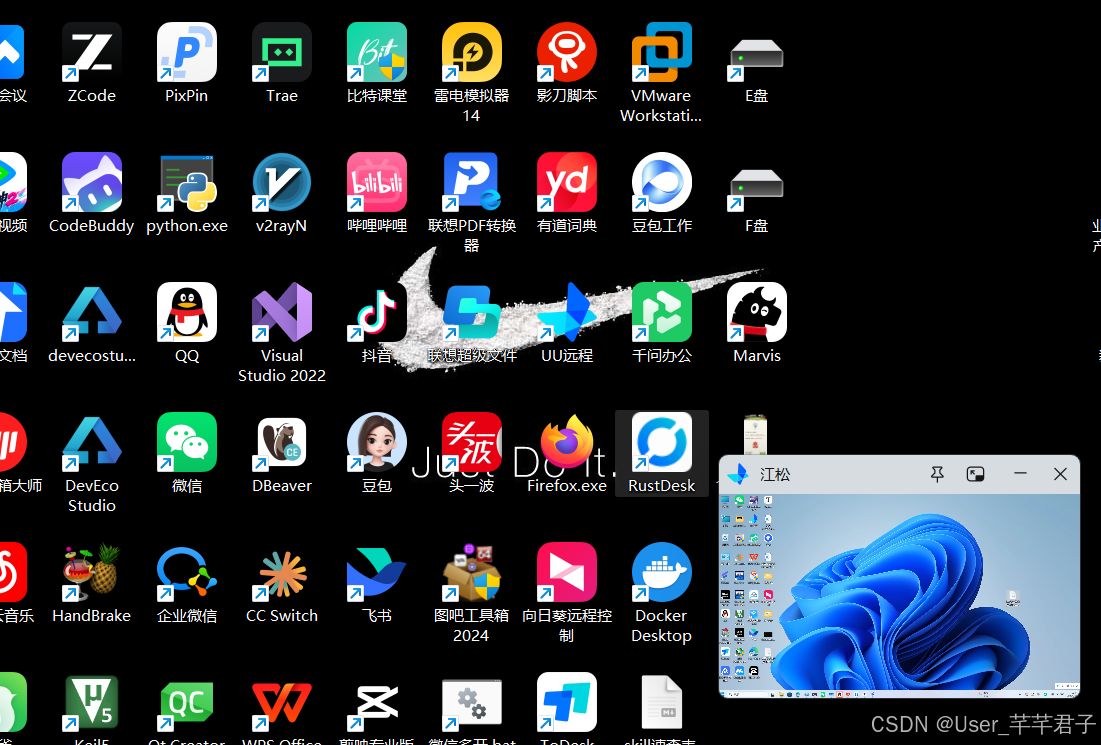This screenshot has height=745, width=1101.
Task: Click the 豆包 avatar icon
Action: (376, 442)
